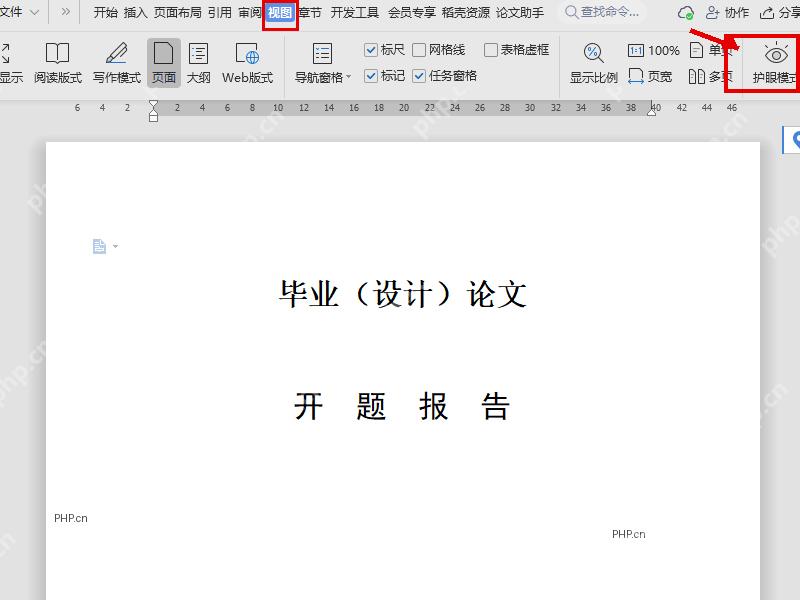800x600 pixels.
Task: Set zoom to 100%
Action: [654, 50]
